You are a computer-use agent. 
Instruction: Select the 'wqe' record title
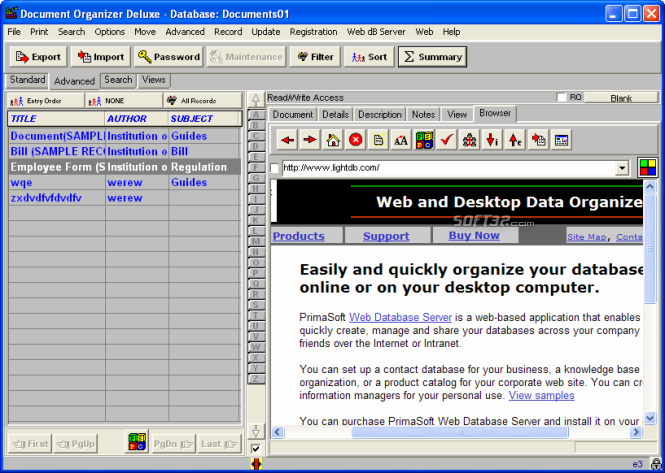(21, 183)
